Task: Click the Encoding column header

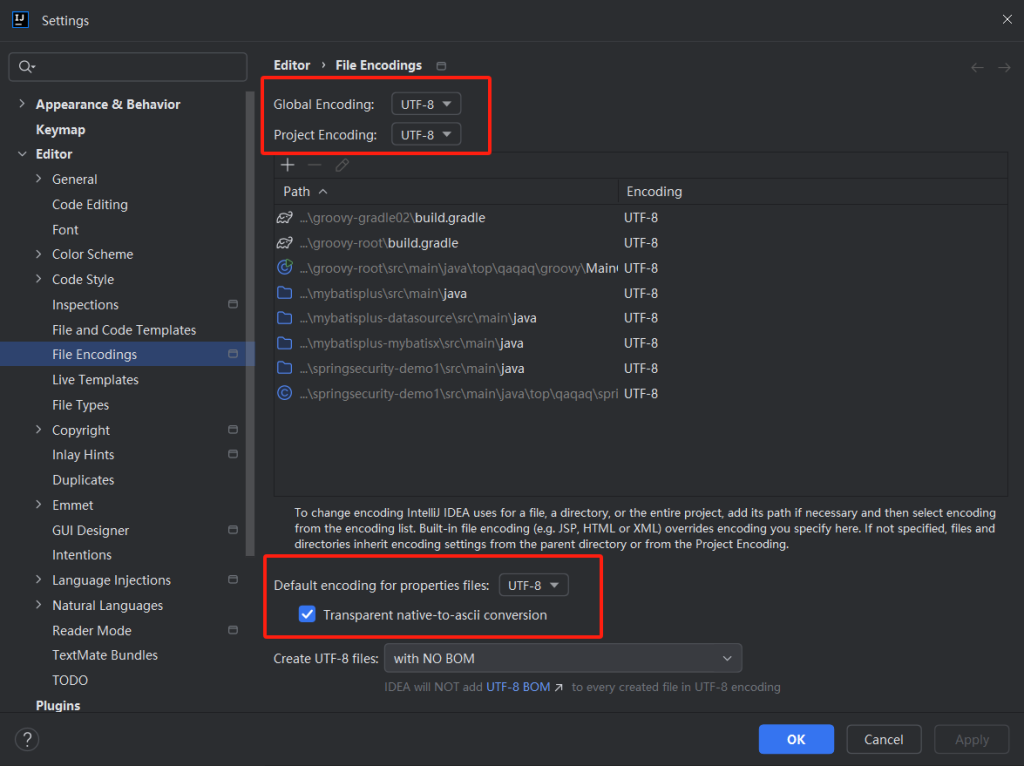Action: coord(812,191)
